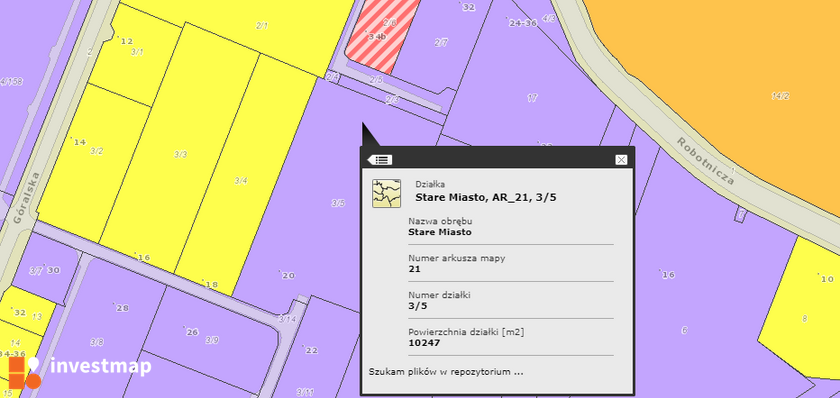Click the Góralska street label
The image size is (840, 398).
(x=26, y=198)
